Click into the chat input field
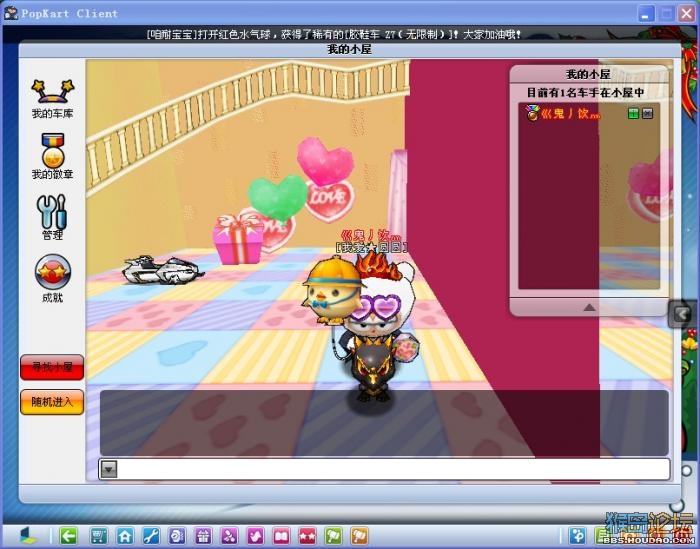Image resolution: width=700 pixels, height=549 pixels. (x=393, y=469)
